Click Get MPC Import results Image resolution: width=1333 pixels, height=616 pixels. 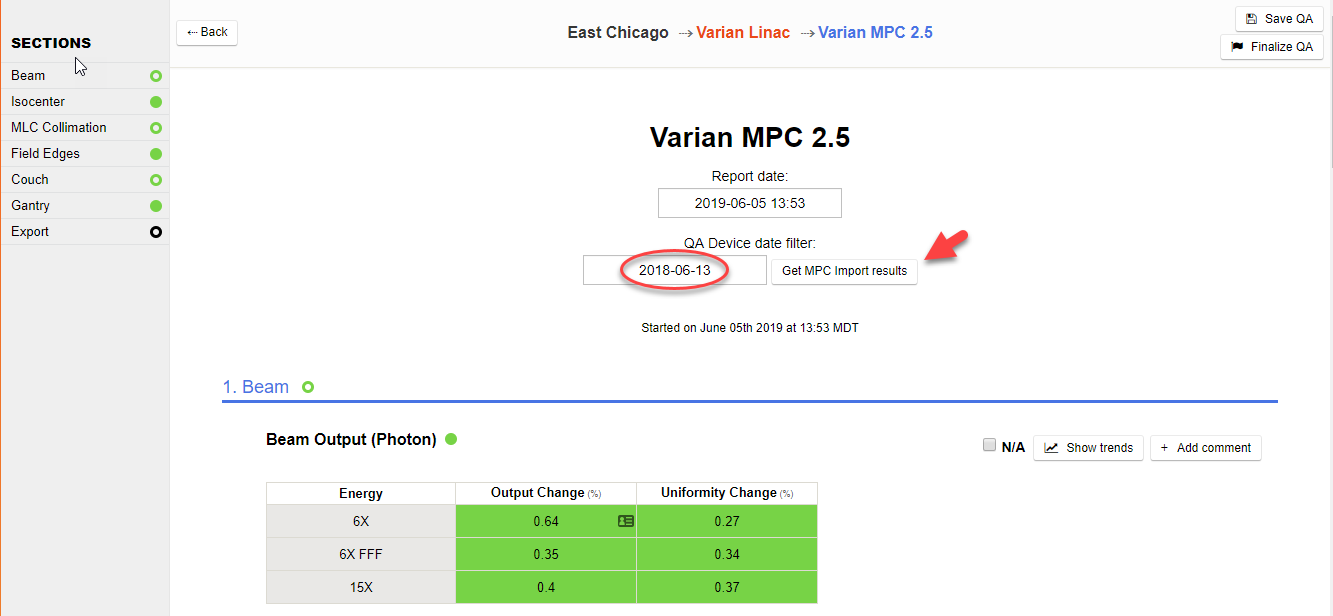click(x=844, y=271)
